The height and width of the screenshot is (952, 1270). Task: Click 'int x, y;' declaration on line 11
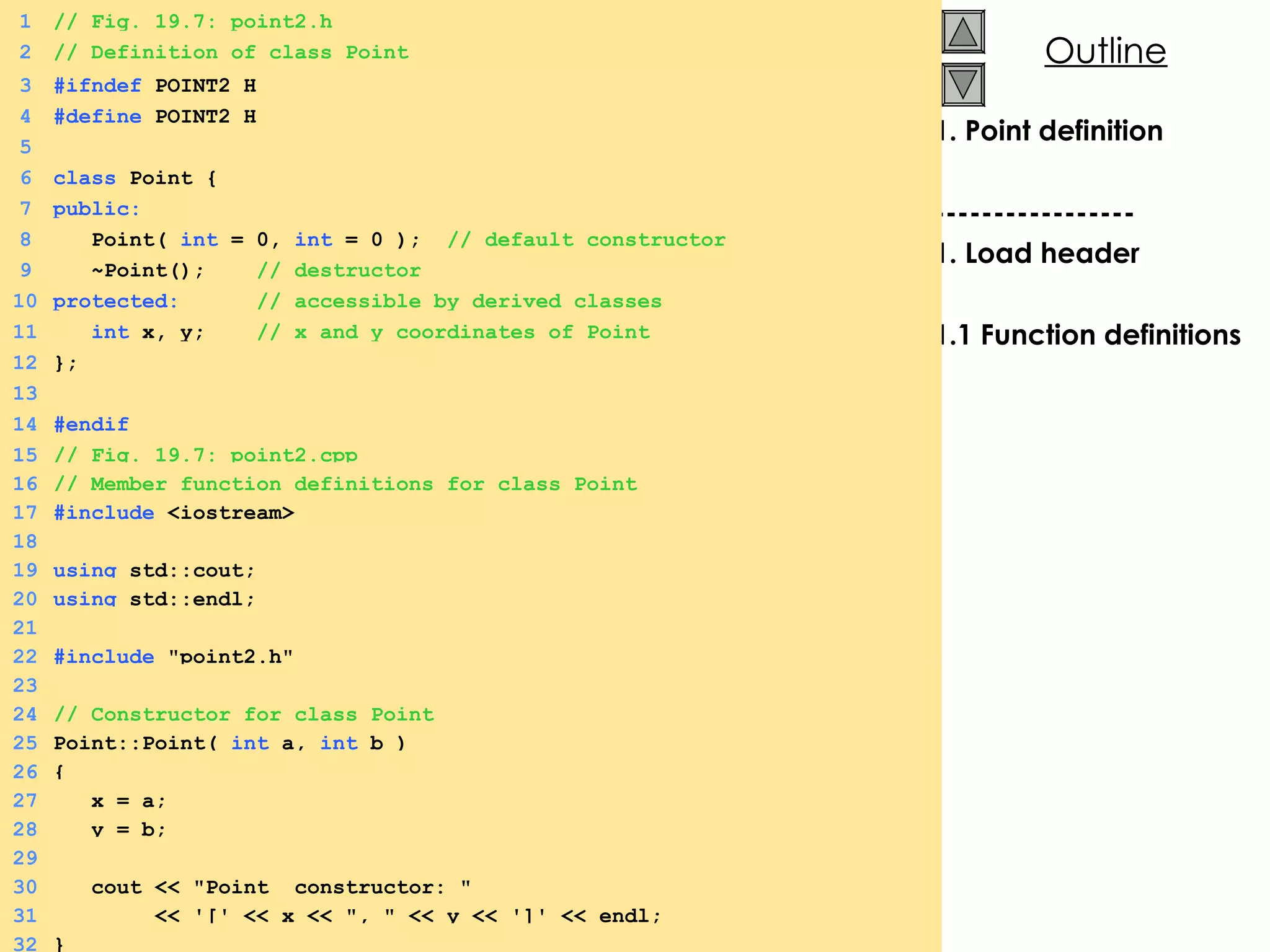pyautogui.click(x=148, y=332)
